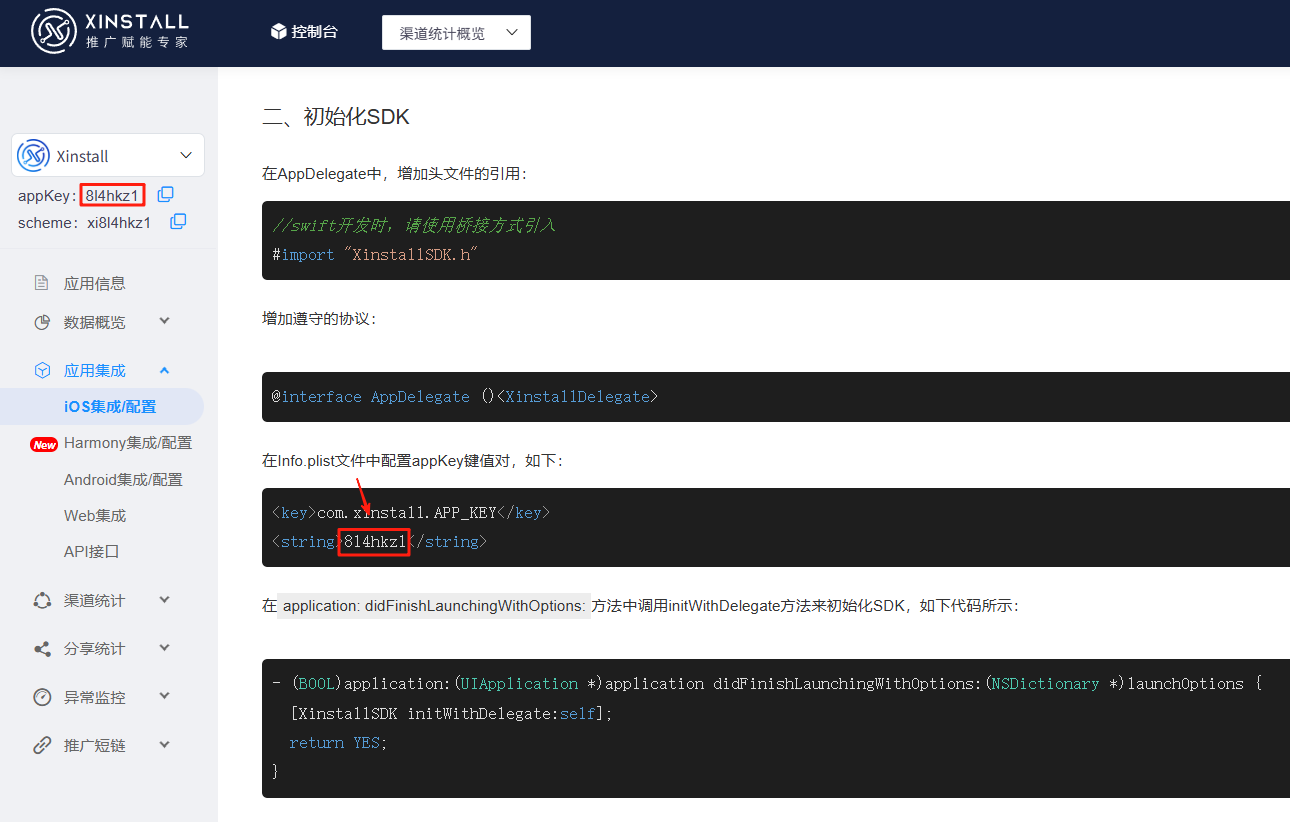Viewport: 1290px width, 822px height.
Task: Select the appKey text 8l4hkz1 in sidebar
Action: [112, 195]
